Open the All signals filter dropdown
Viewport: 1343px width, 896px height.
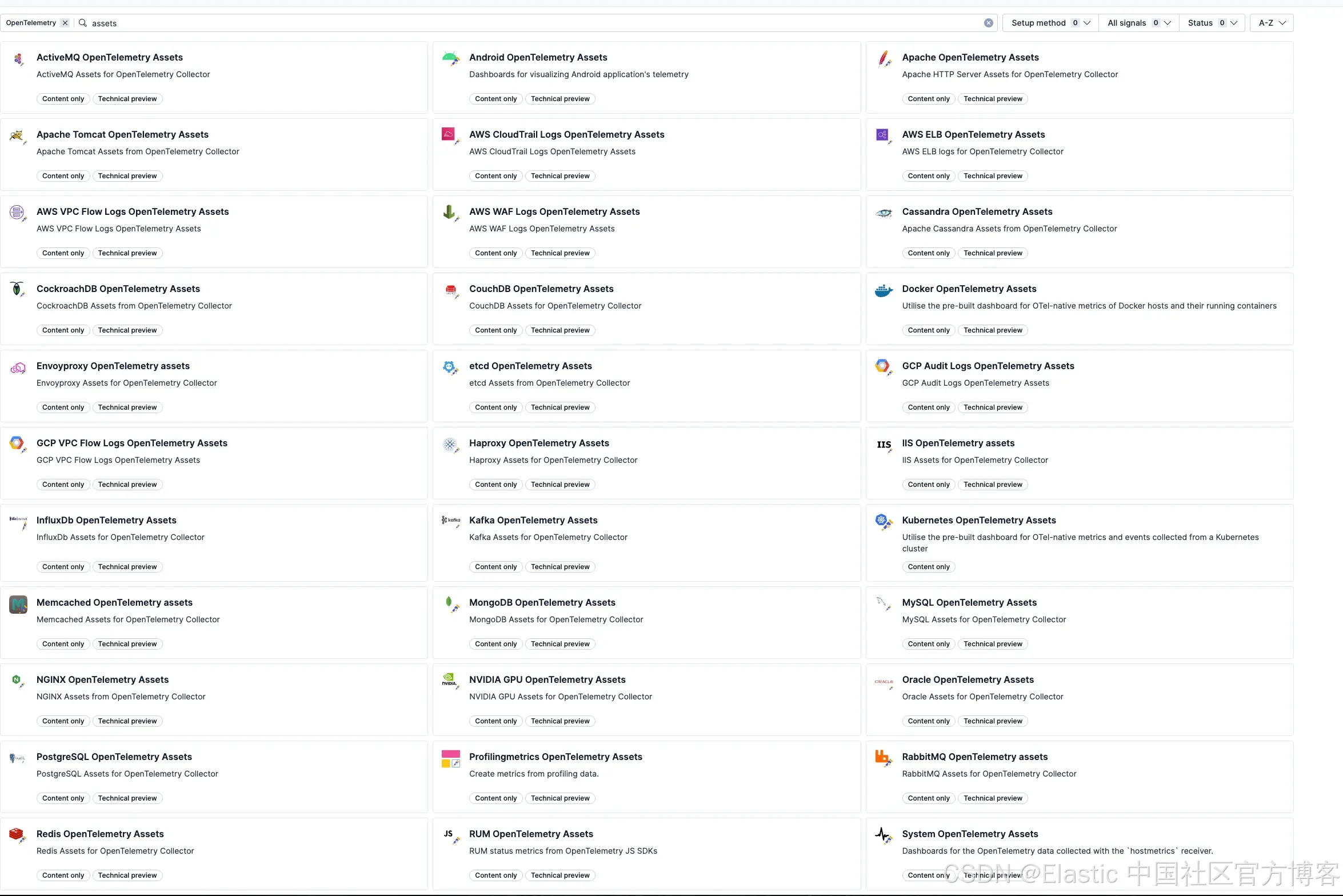pos(1138,23)
